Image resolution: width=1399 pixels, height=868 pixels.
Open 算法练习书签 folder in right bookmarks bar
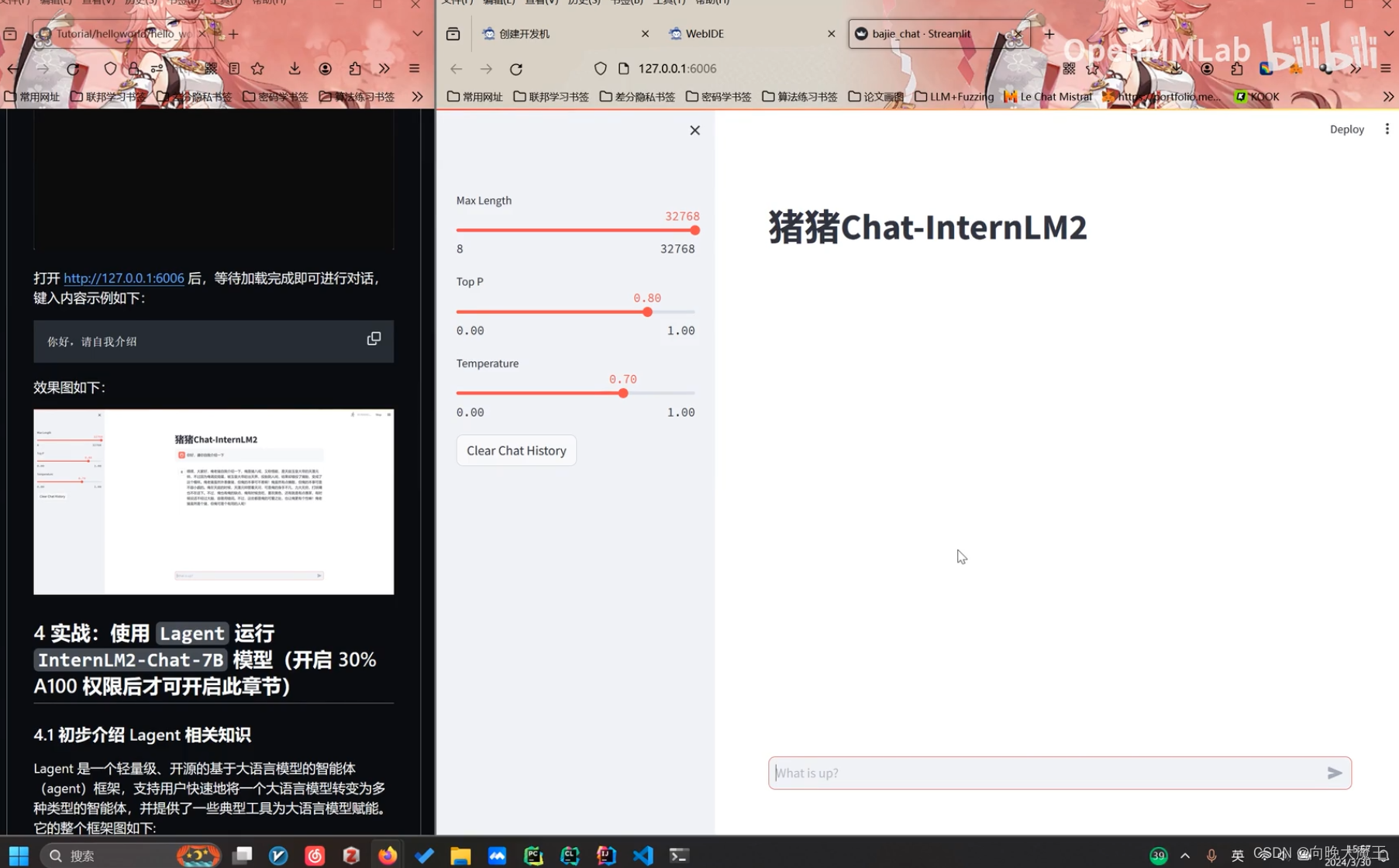800,97
